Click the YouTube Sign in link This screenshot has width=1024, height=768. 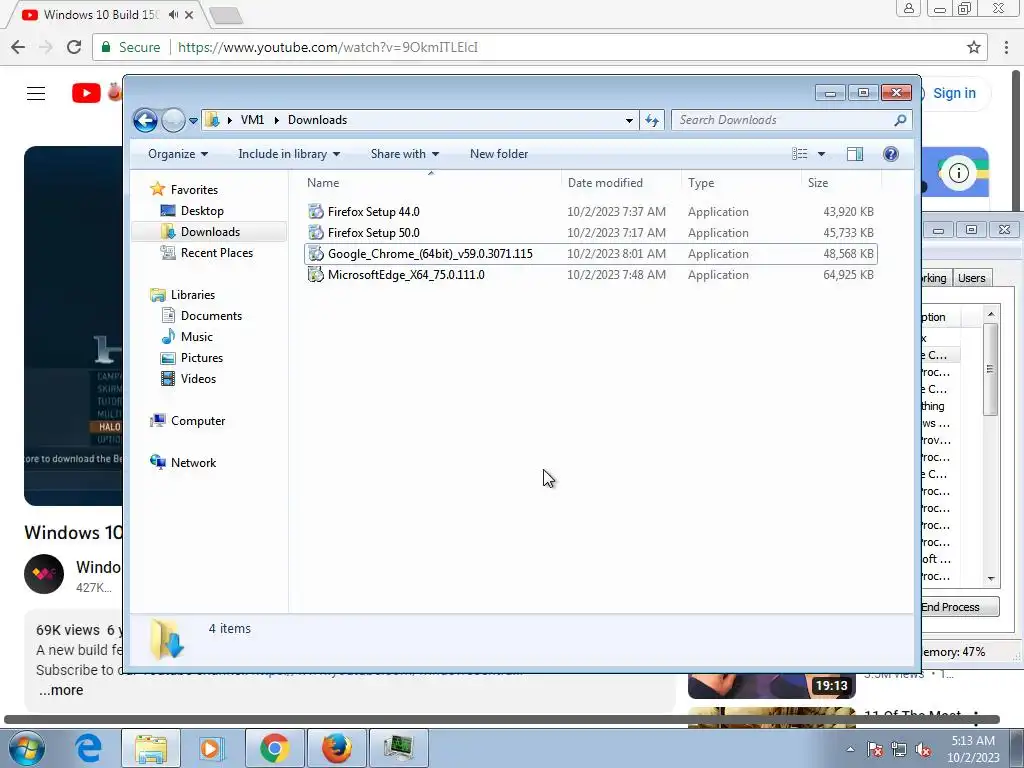954,93
